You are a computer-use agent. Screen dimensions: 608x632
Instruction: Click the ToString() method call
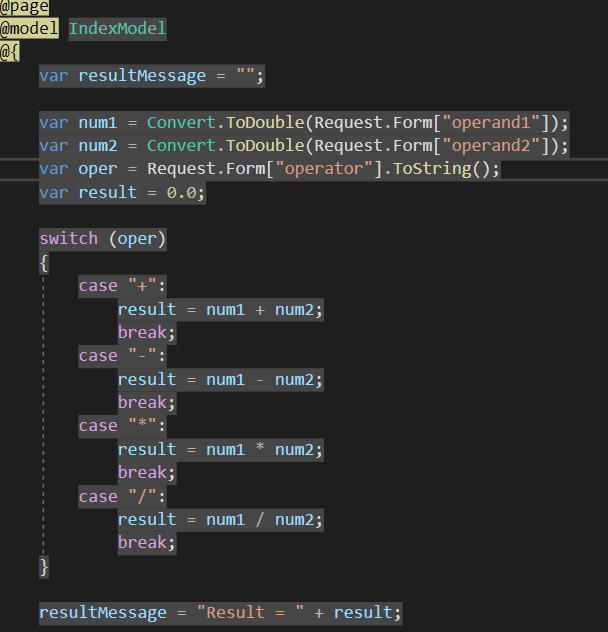(x=441, y=169)
